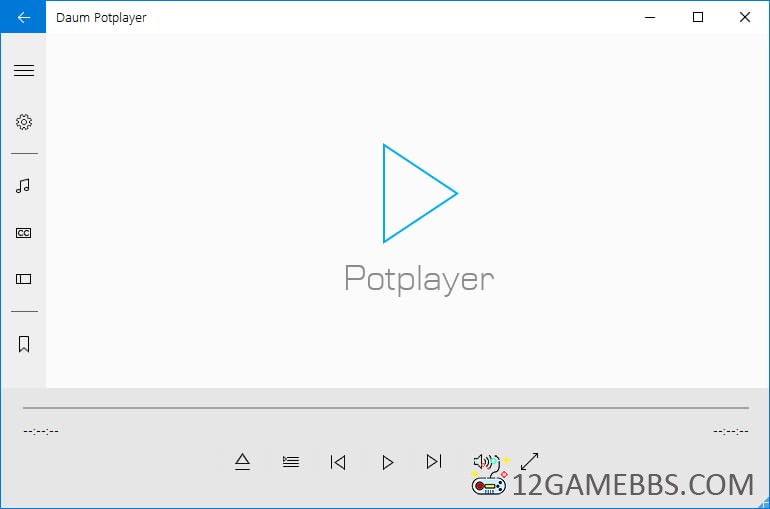Skip to the next track
This screenshot has height=509, width=770.
coord(434,461)
